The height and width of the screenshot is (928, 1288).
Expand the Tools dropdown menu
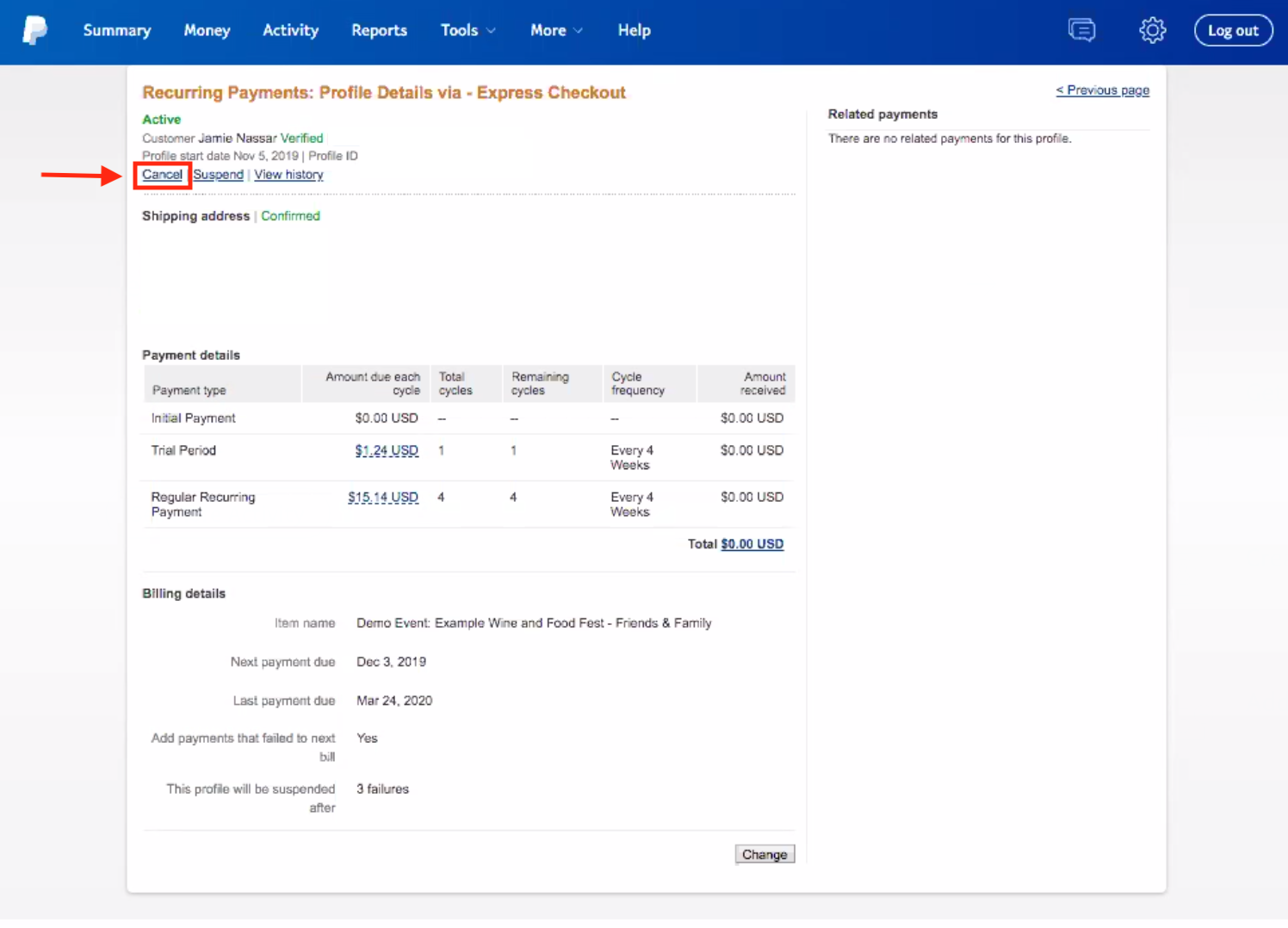pyautogui.click(x=468, y=30)
